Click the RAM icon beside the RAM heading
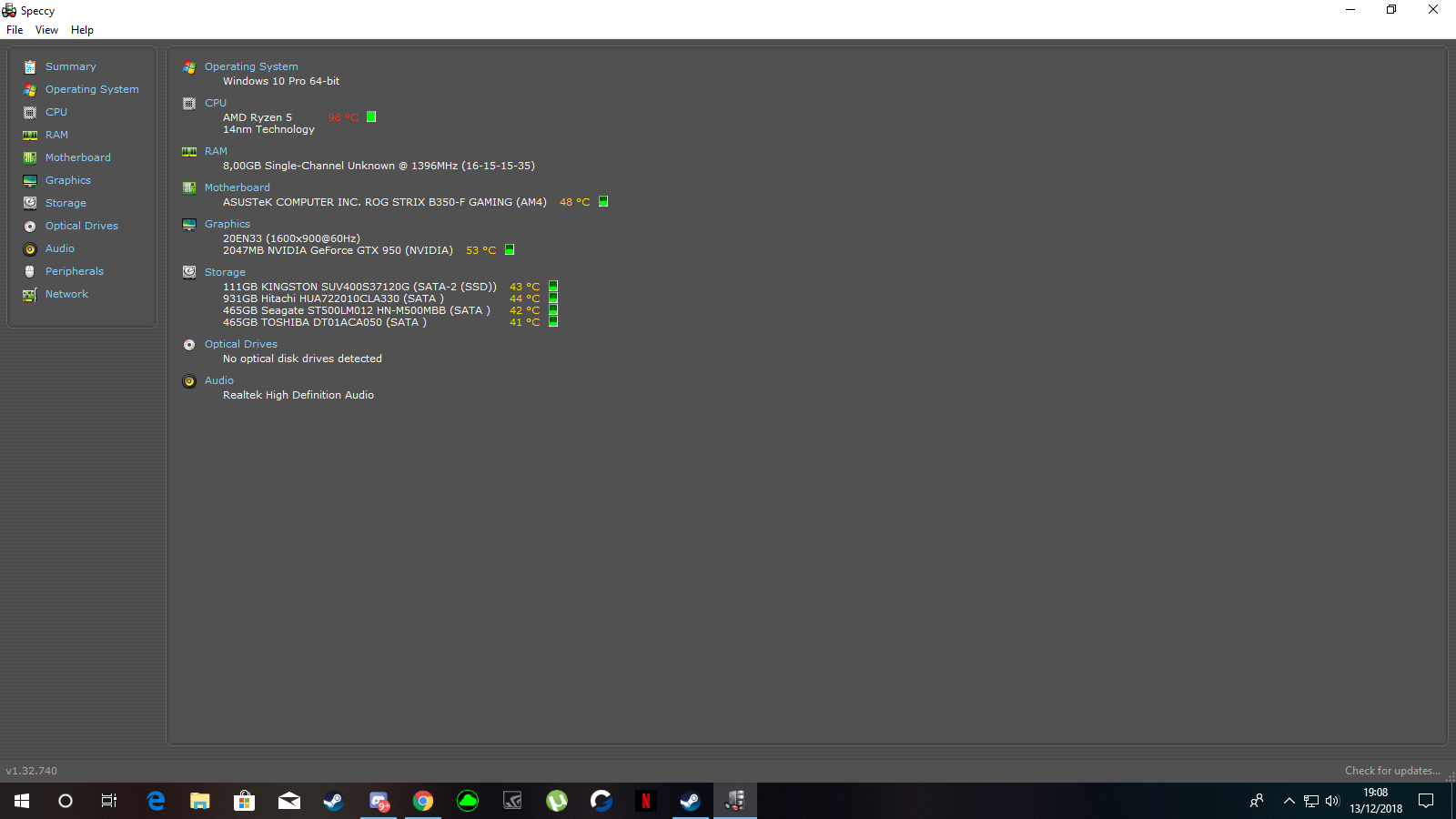The height and width of the screenshot is (819, 1456). 189,151
